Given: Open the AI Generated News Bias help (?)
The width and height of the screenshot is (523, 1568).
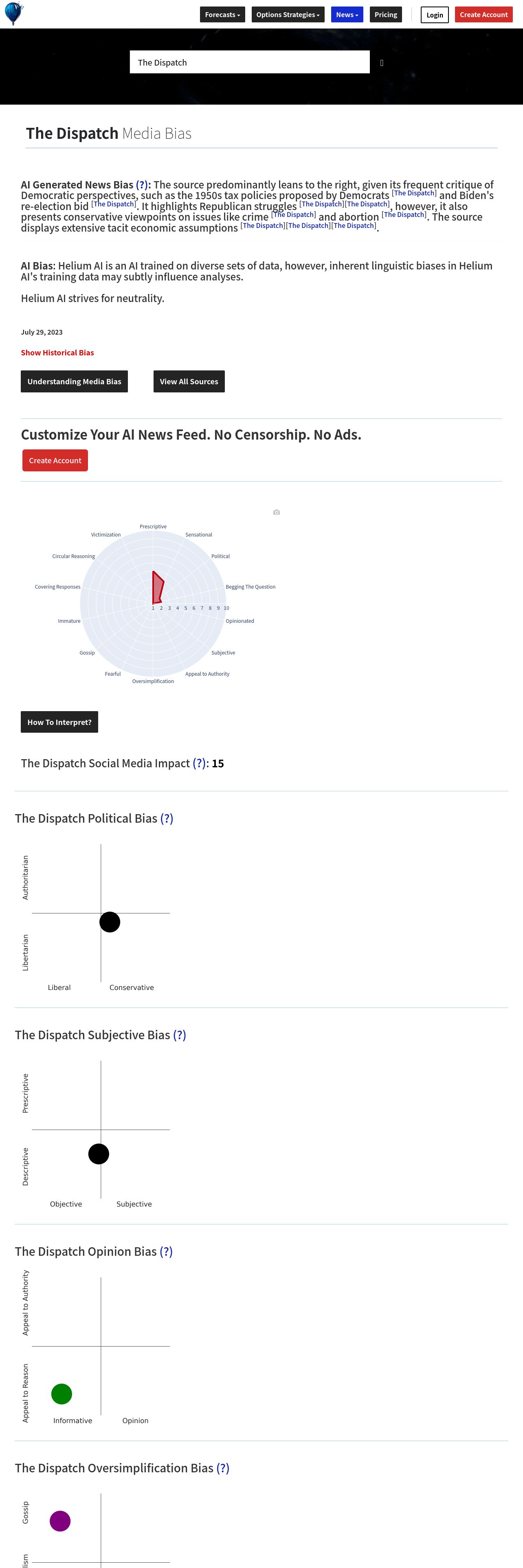Looking at the screenshot, I should pyautogui.click(x=142, y=184).
